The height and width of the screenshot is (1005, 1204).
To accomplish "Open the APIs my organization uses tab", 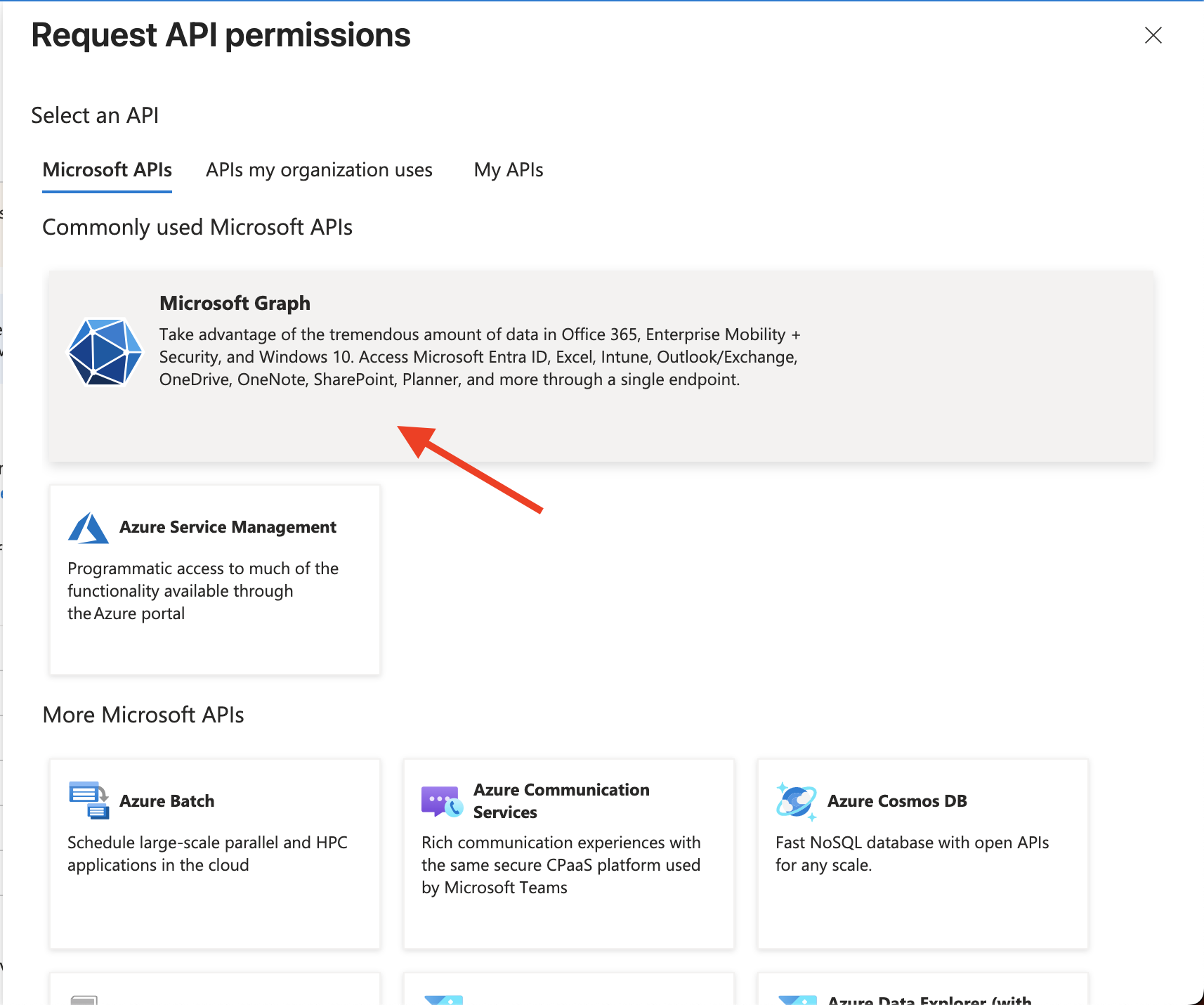I will point(319,170).
